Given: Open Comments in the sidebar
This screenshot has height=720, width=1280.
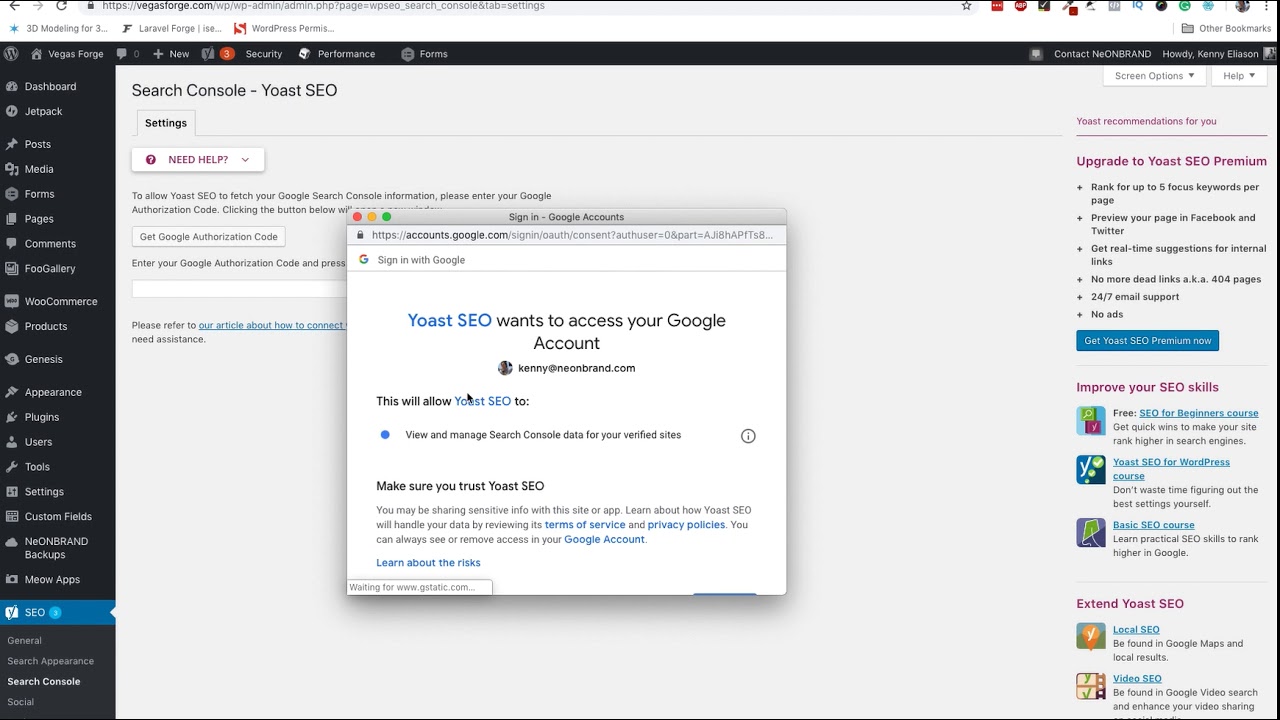Looking at the screenshot, I should pos(50,244).
